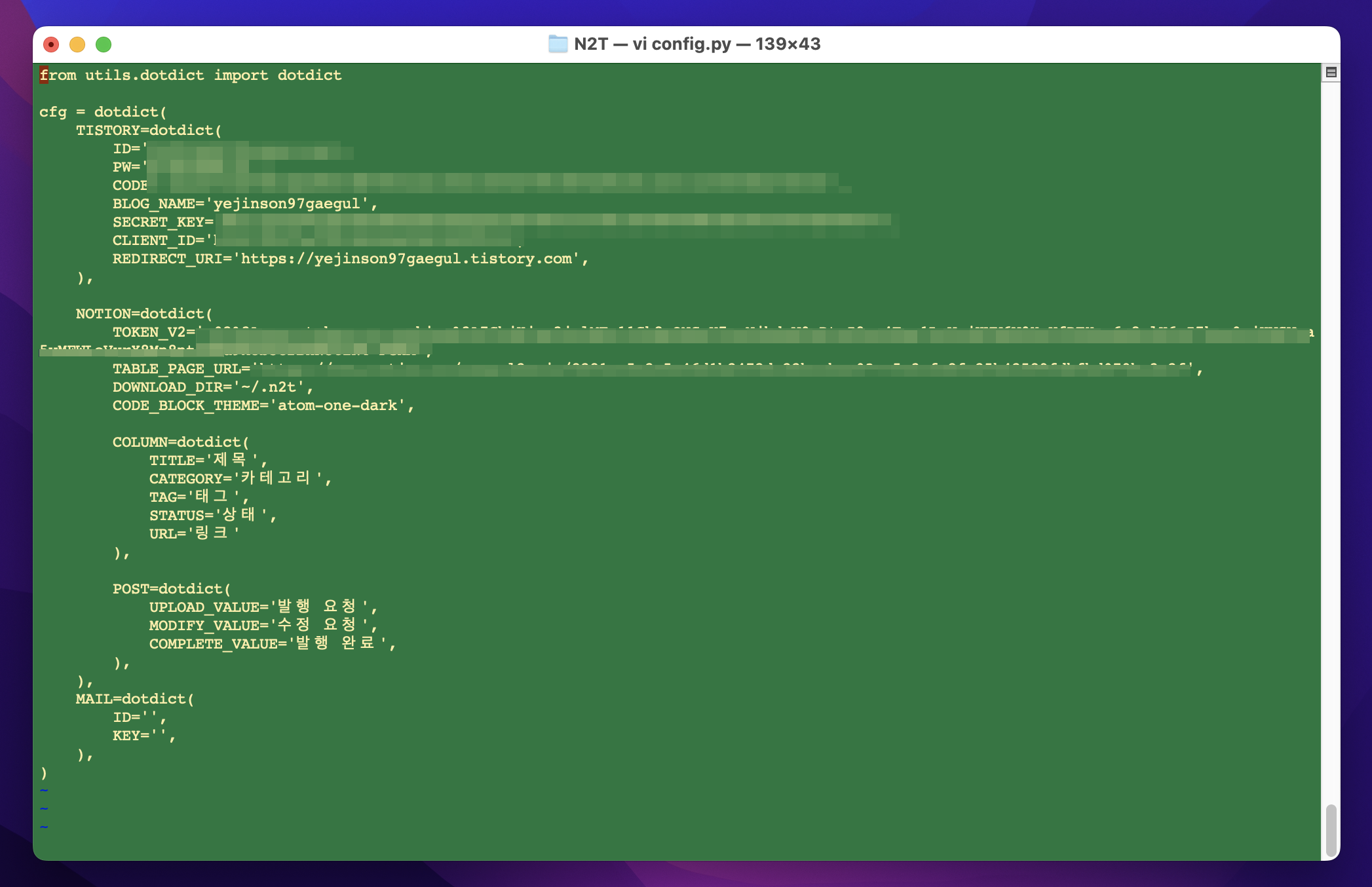Click the STATUS='상태' line

[x=213, y=516]
